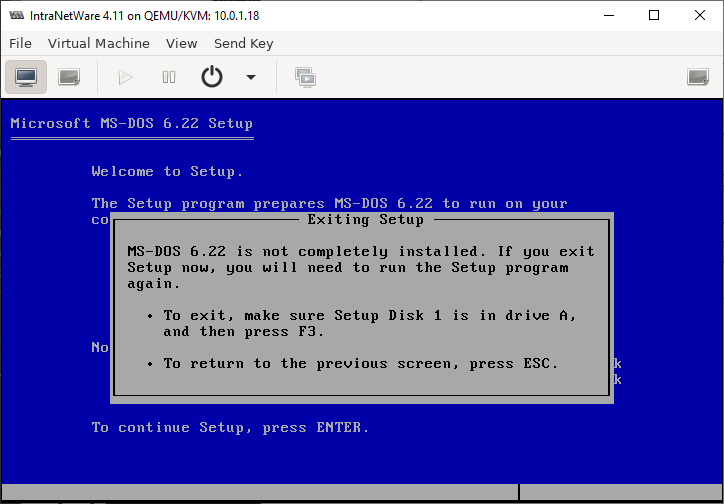Click the virt-manager title bar icon
The width and height of the screenshot is (724, 504).
coord(17,15)
